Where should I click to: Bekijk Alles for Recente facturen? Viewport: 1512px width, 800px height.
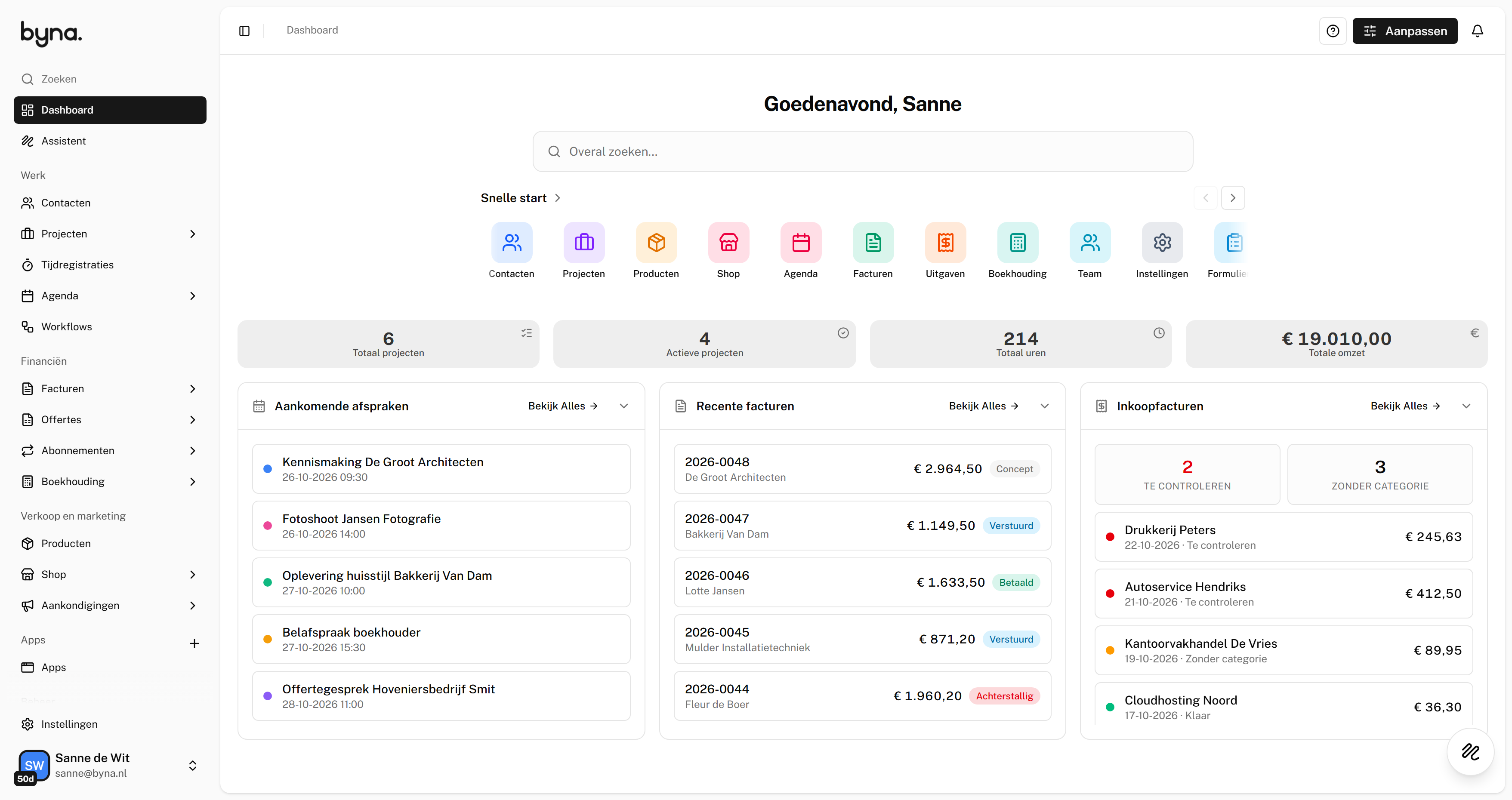pos(984,406)
